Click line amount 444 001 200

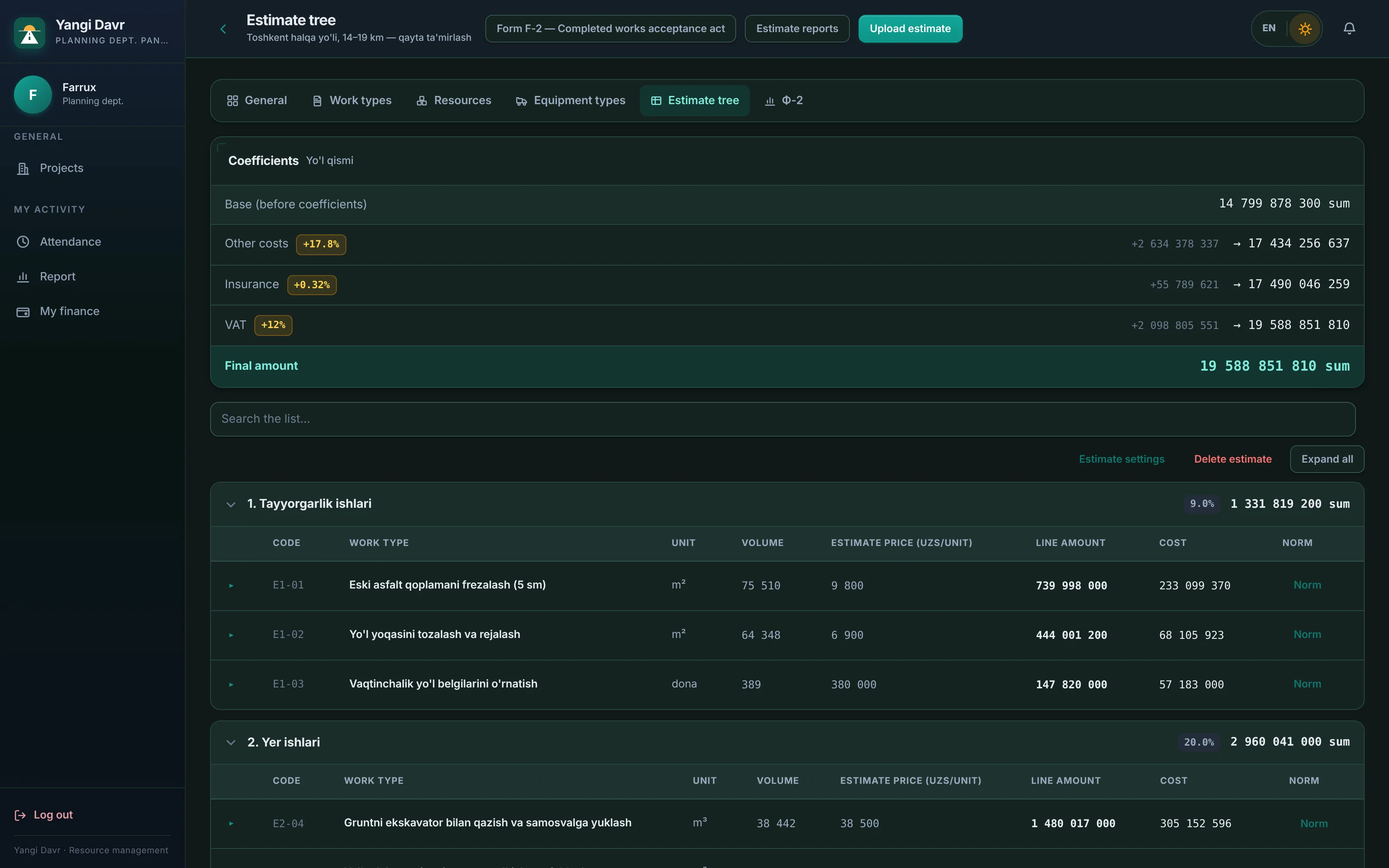(x=1071, y=635)
